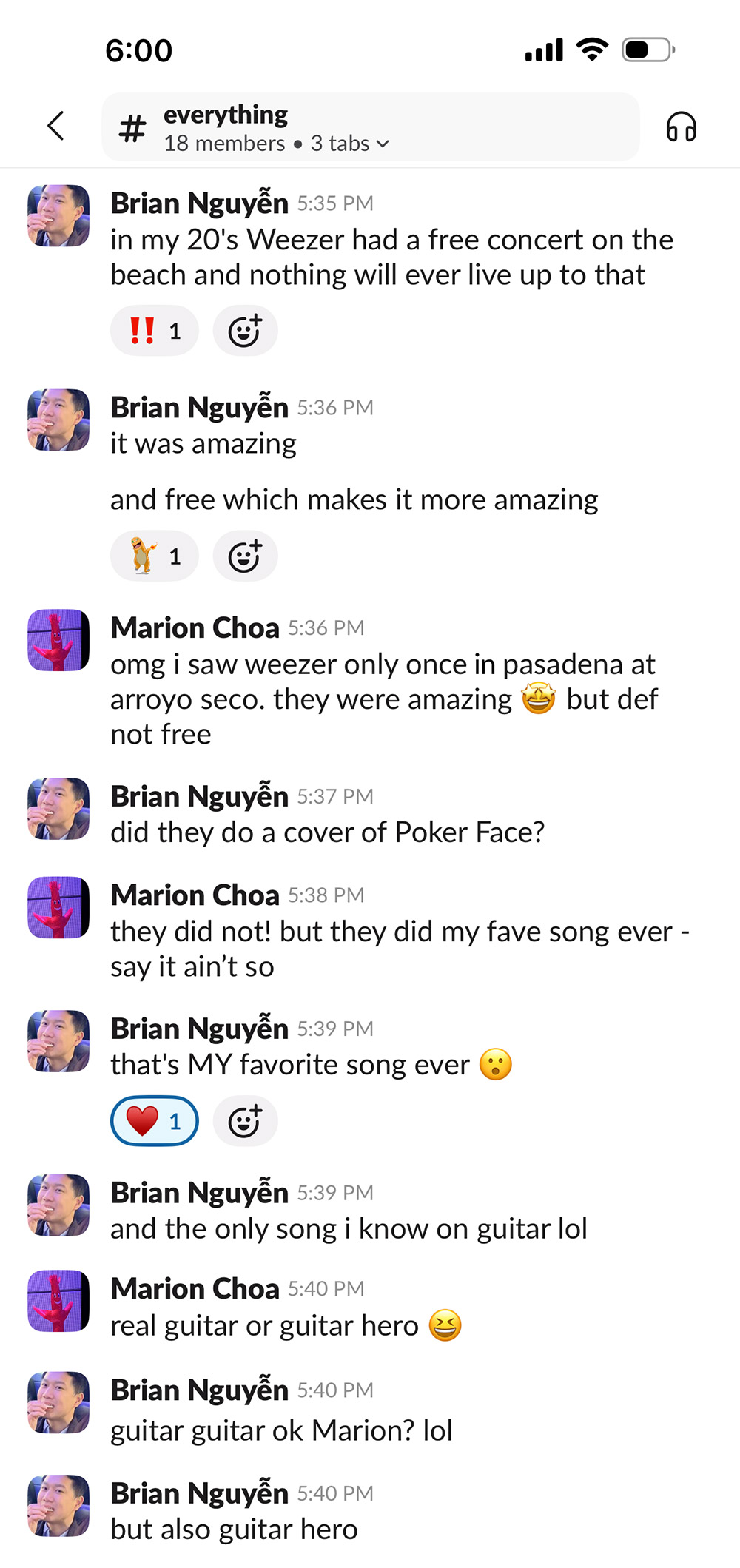740x1568 pixels.
Task: Select the "but also guitar hero" message
Action: 234,1530
